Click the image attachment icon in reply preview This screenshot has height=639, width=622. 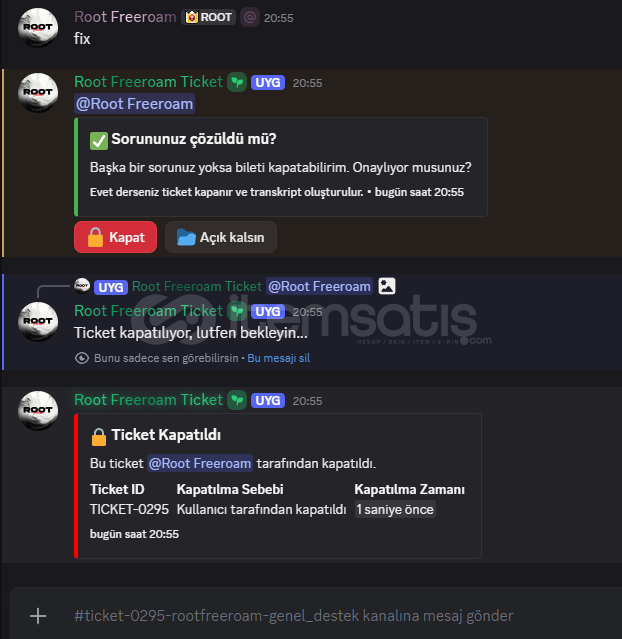click(386, 286)
